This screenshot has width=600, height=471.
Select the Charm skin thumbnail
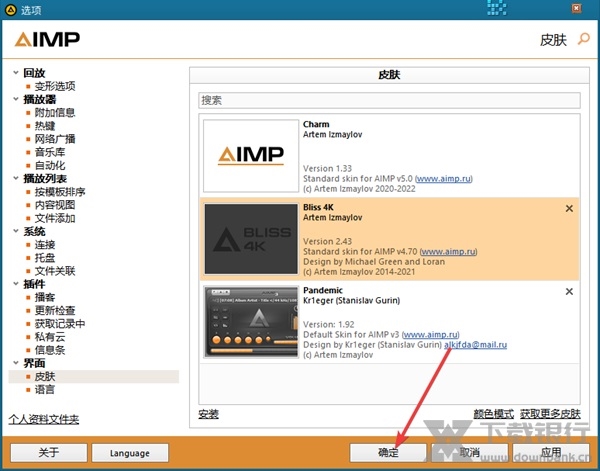251,156
